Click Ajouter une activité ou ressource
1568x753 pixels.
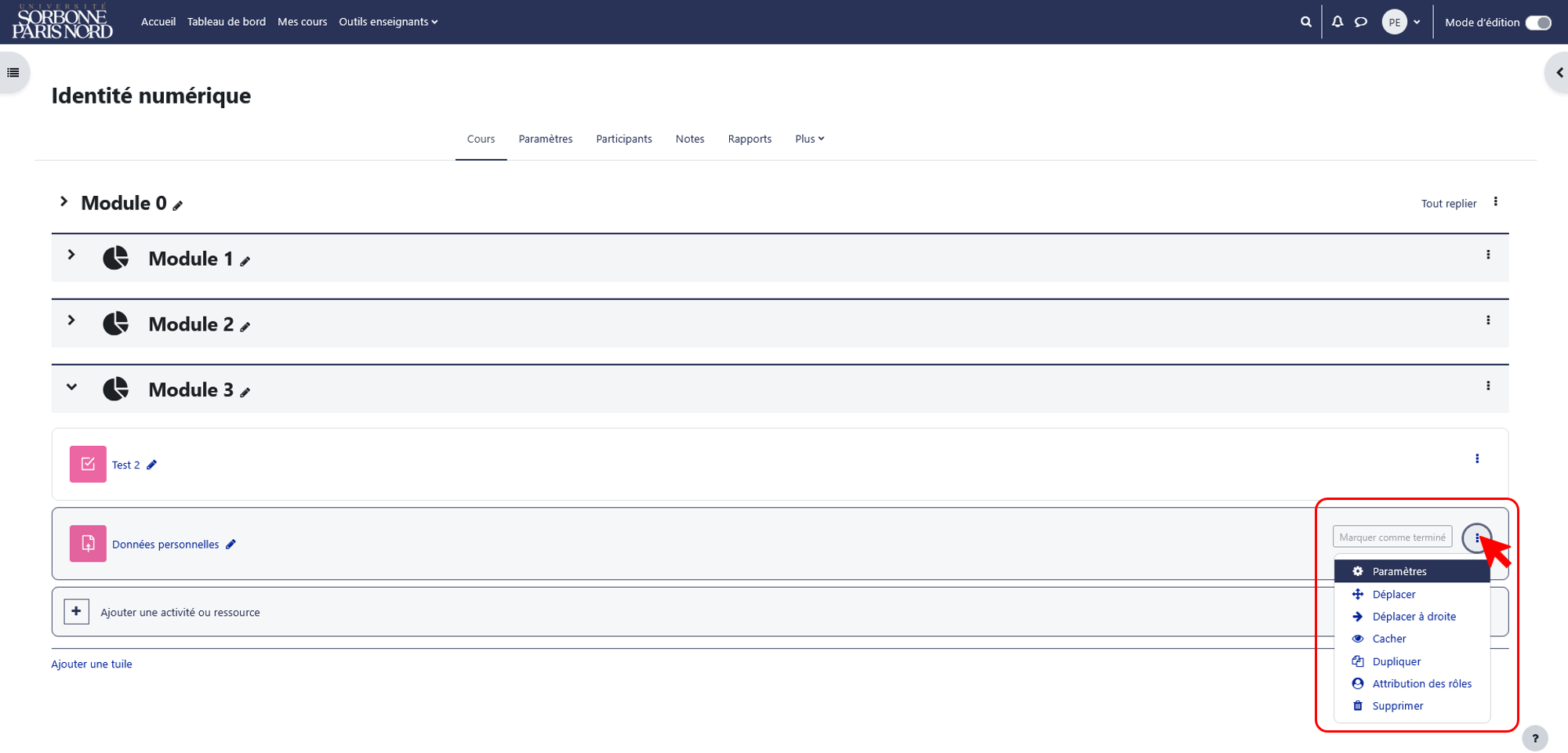(x=180, y=612)
